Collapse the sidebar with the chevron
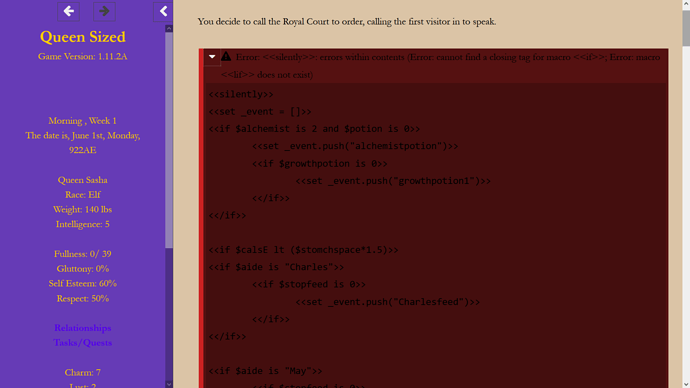690x388 pixels. click(x=163, y=11)
